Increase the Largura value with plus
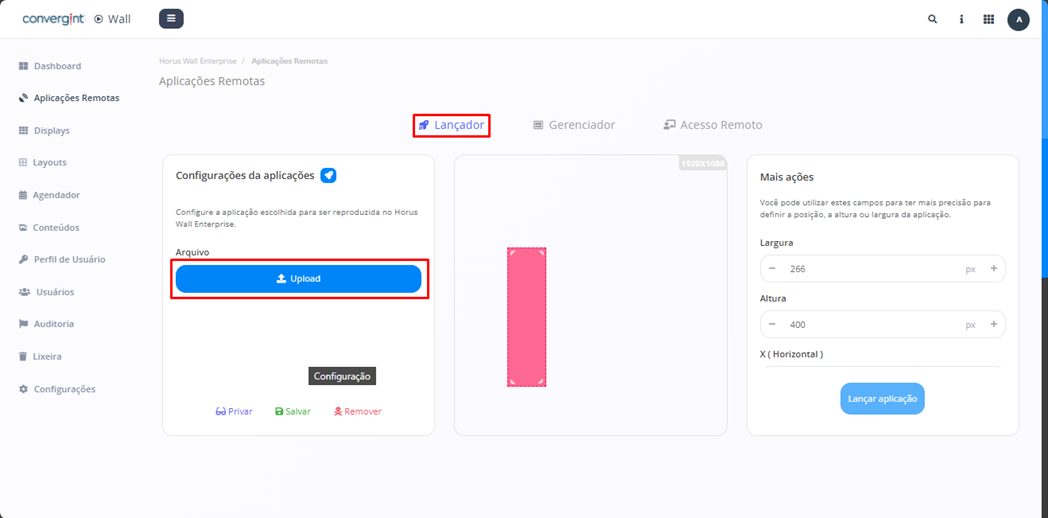Viewport: 1048px width, 518px height. [x=993, y=269]
